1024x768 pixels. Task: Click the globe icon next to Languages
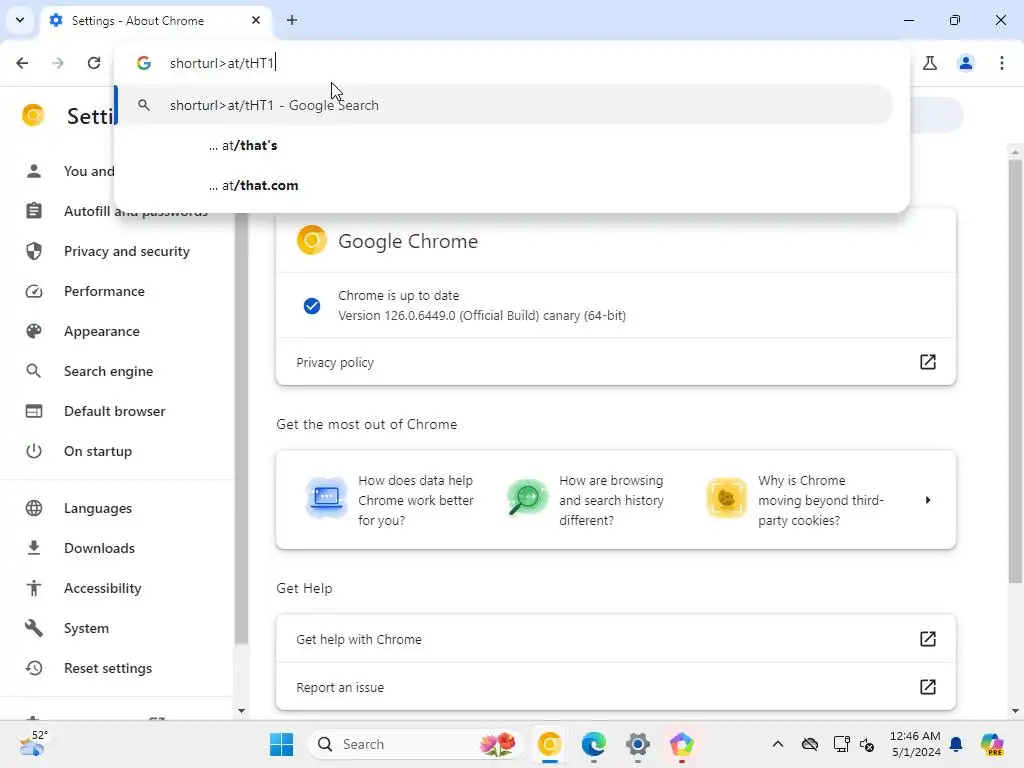click(x=34, y=508)
